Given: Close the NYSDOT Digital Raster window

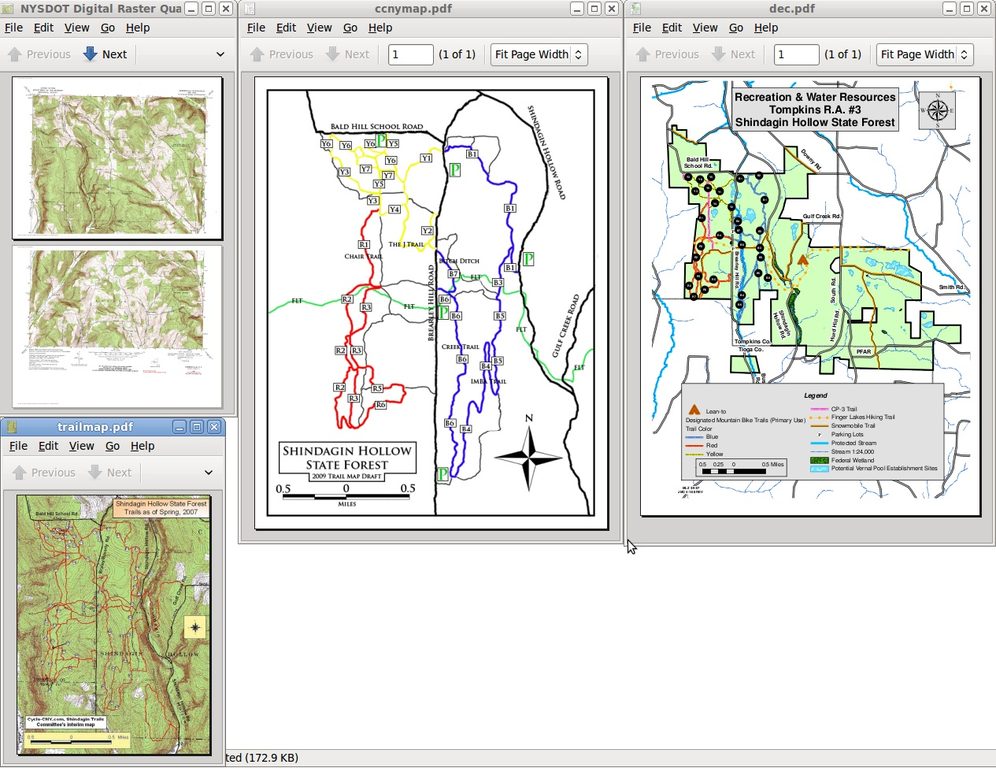Looking at the screenshot, I should [x=225, y=8].
